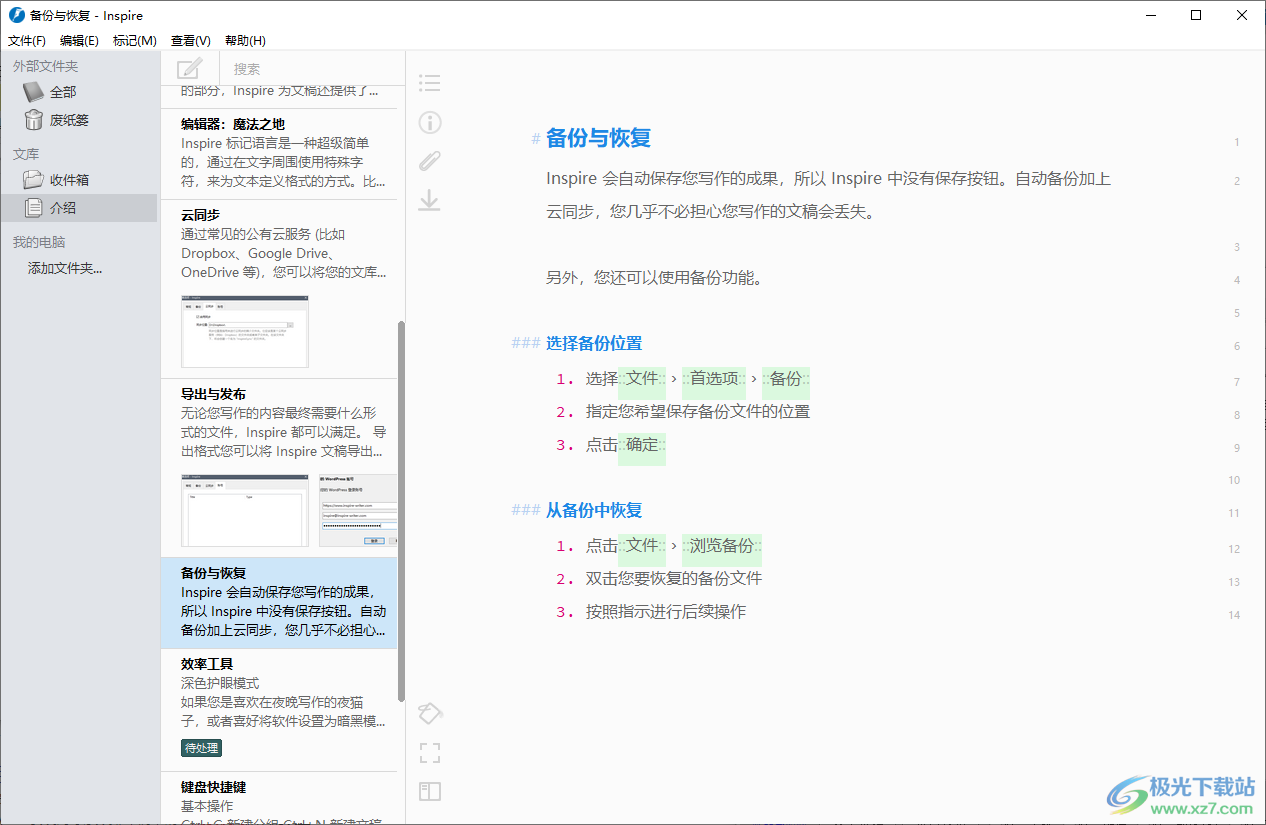Click the 云同步 document thumbnail image
1266x825 pixels.
245,331
